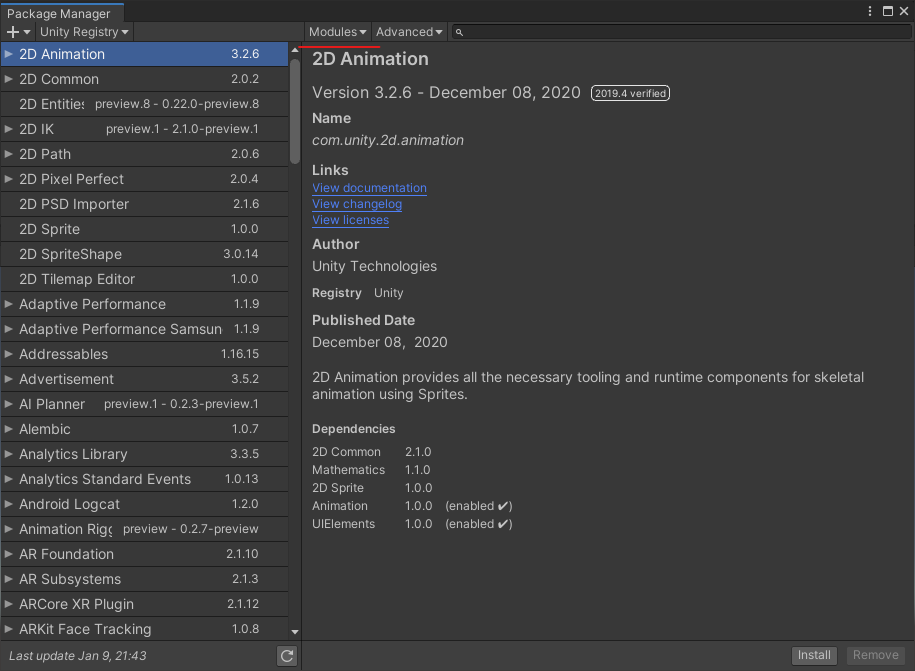Open the three-dot window options menu
Screen dimensions: 915x671
click(x=869, y=11)
